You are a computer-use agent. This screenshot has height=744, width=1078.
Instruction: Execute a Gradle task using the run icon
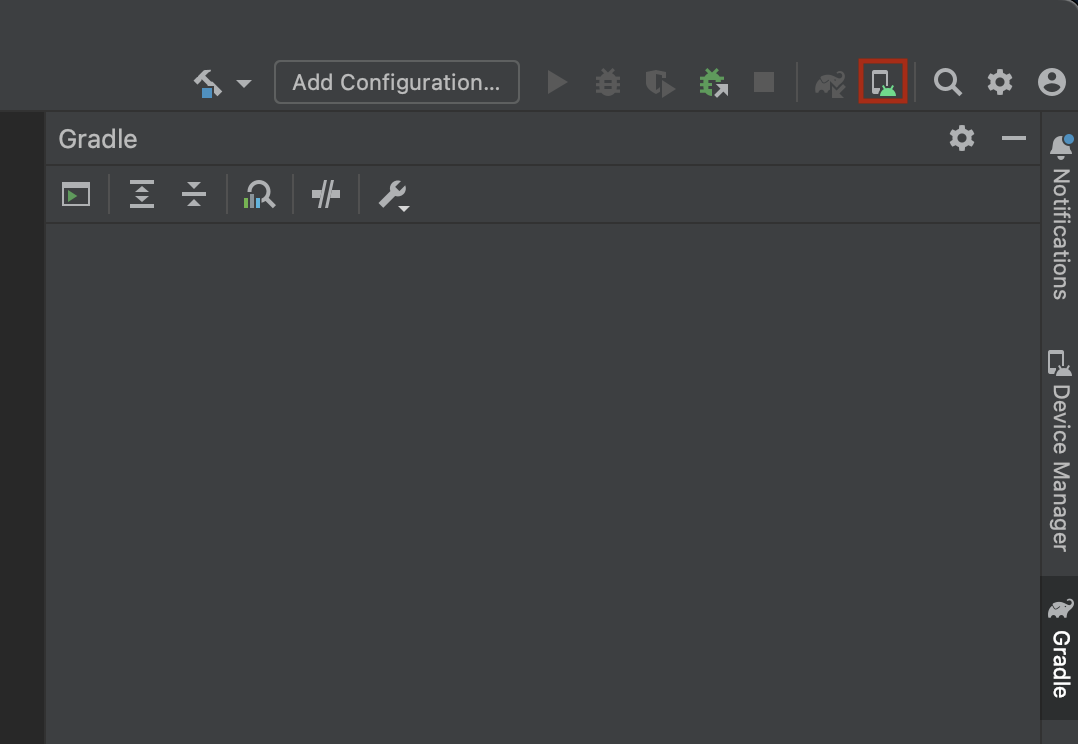click(x=75, y=194)
